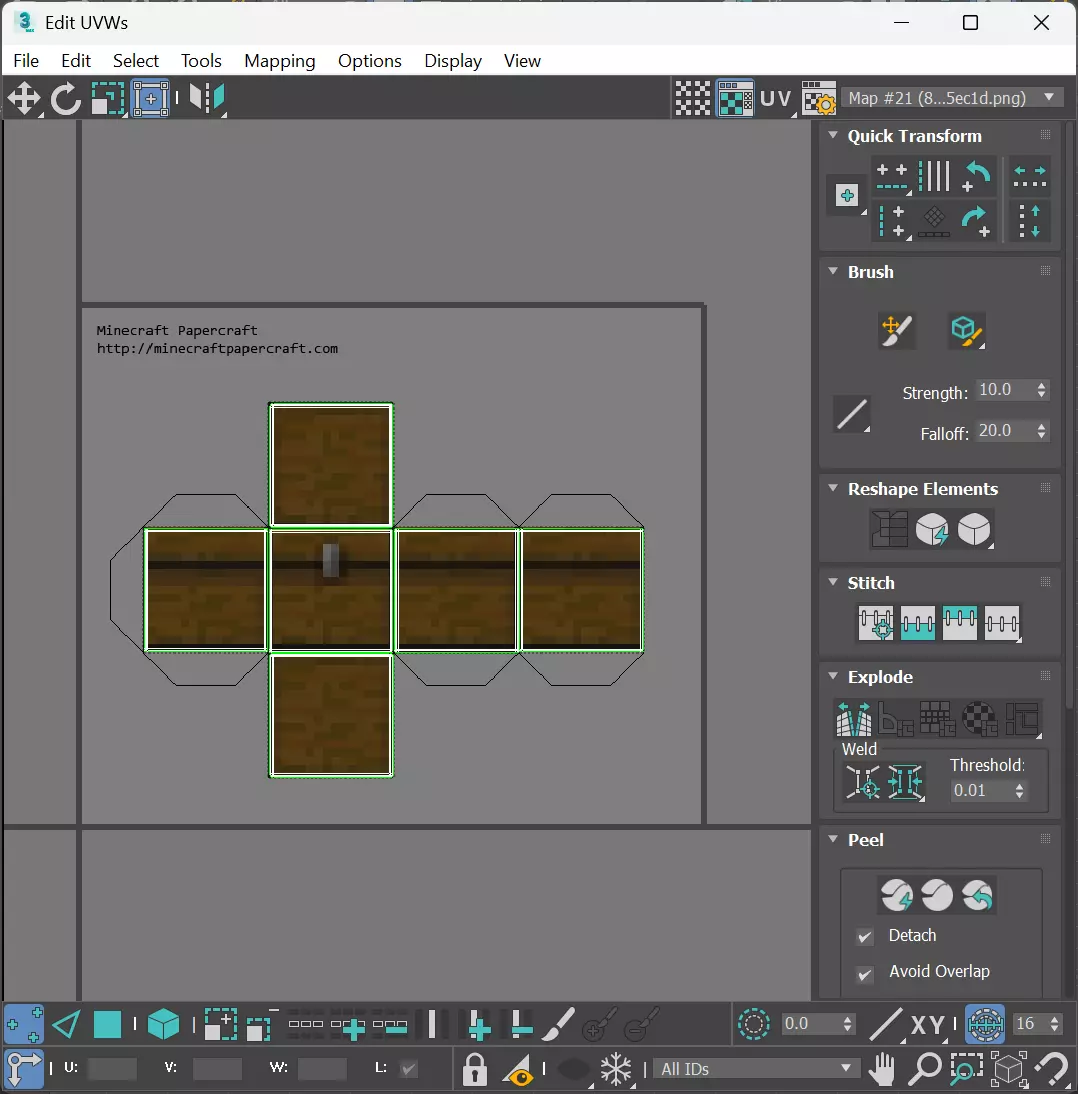
Task: Collapse the Explode rollout
Action: coord(833,675)
